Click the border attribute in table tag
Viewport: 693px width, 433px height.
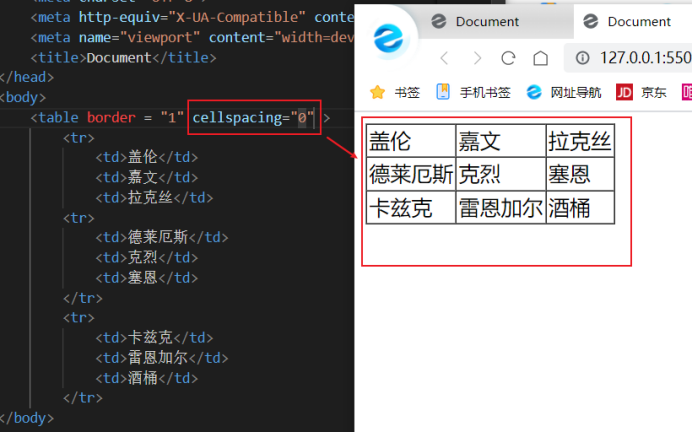coord(111,118)
